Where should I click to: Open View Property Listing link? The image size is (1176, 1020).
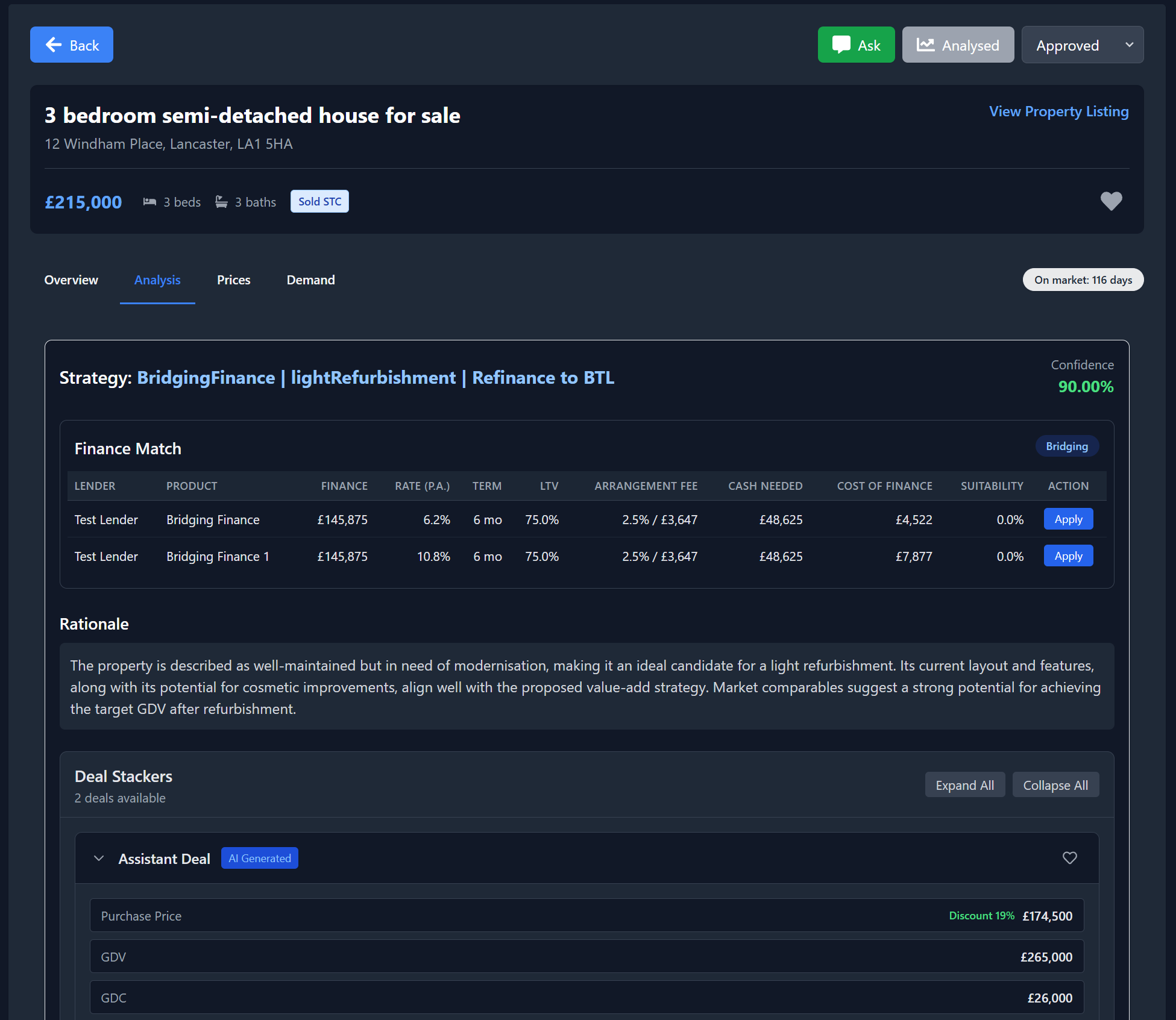[1058, 111]
